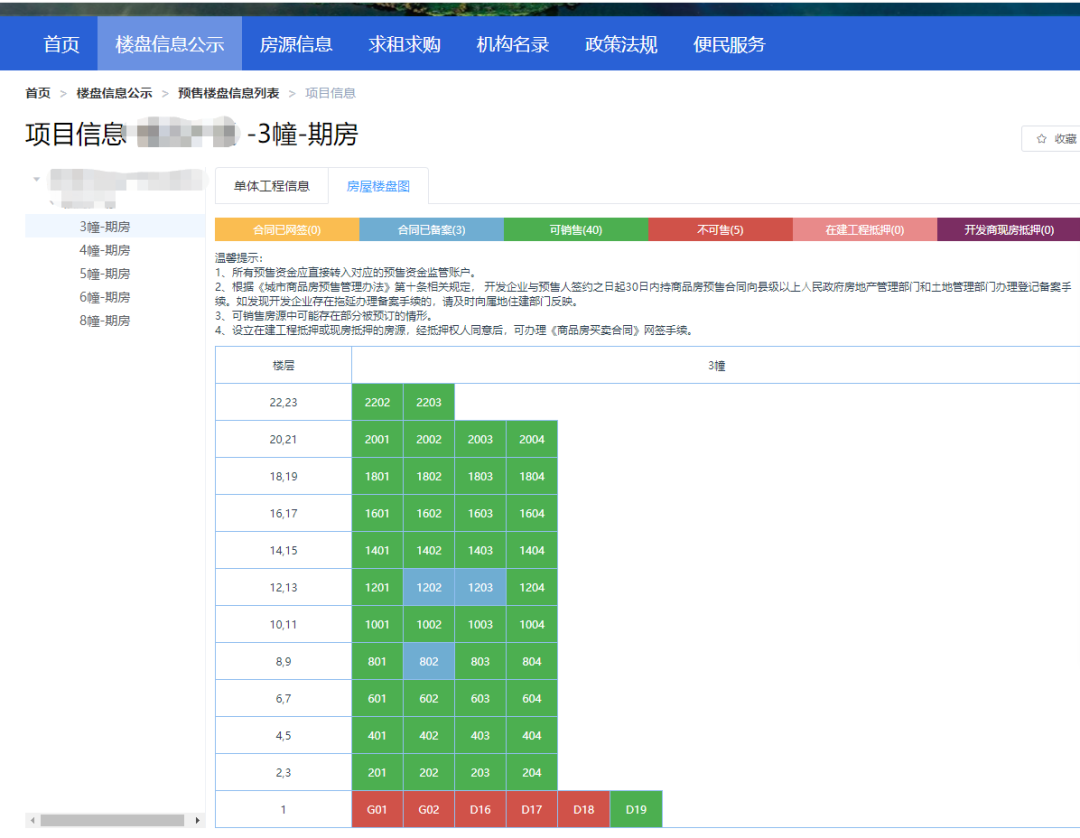Select 5幢-期房 in tree

pyautogui.click(x=105, y=273)
